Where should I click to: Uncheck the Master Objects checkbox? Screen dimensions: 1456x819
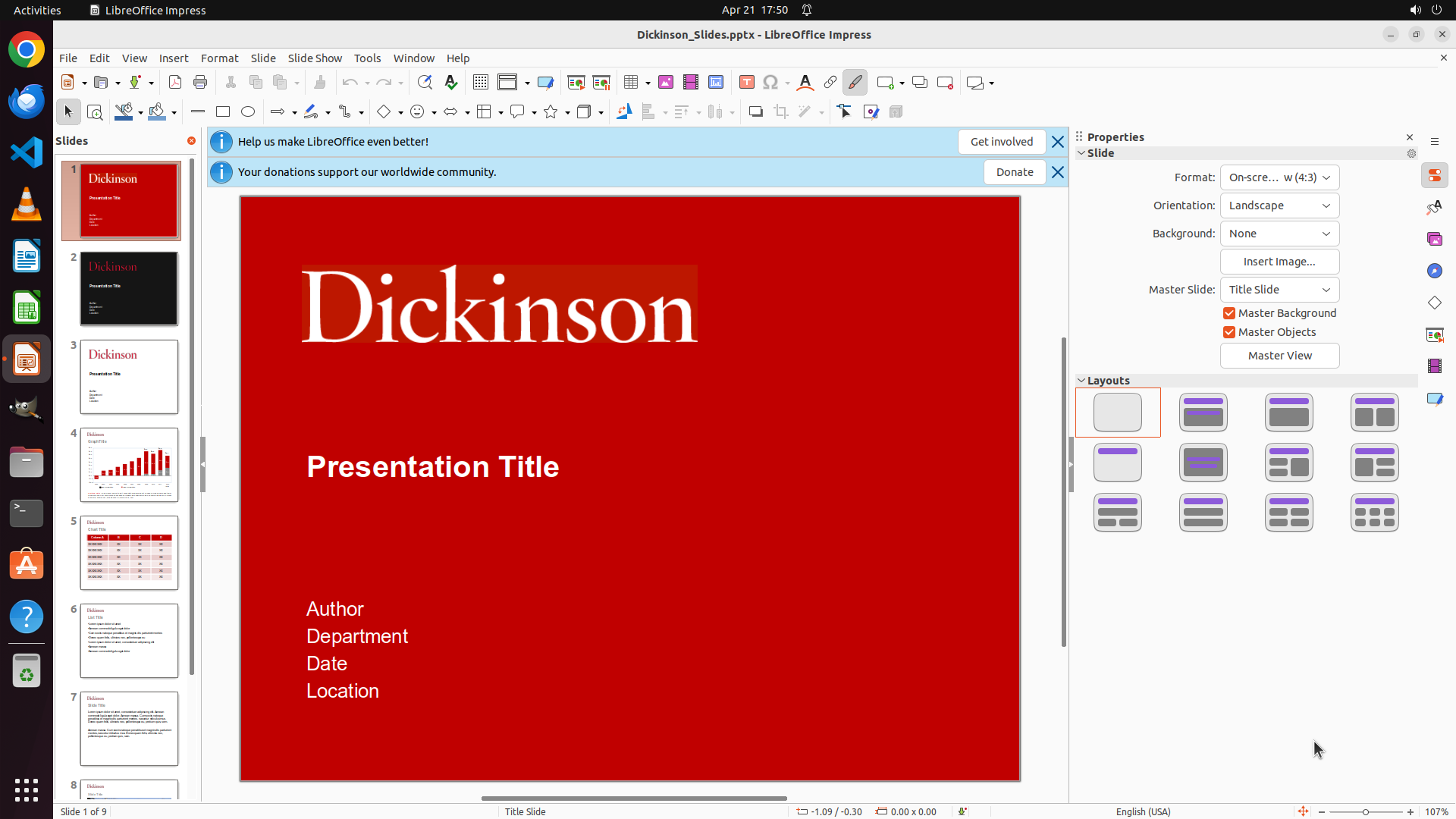pos(1229,332)
